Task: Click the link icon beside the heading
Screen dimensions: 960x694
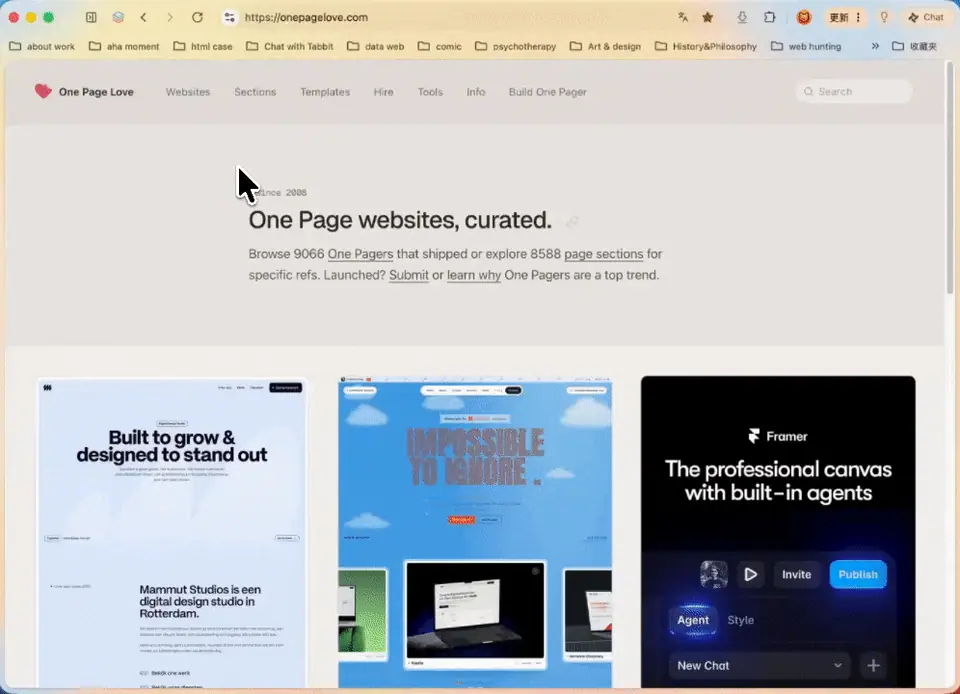Action: coord(572,222)
